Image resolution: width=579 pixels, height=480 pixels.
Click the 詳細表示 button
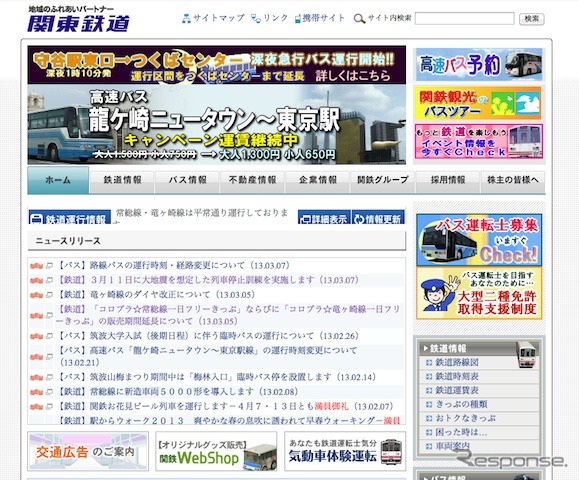[x=324, y=217]
